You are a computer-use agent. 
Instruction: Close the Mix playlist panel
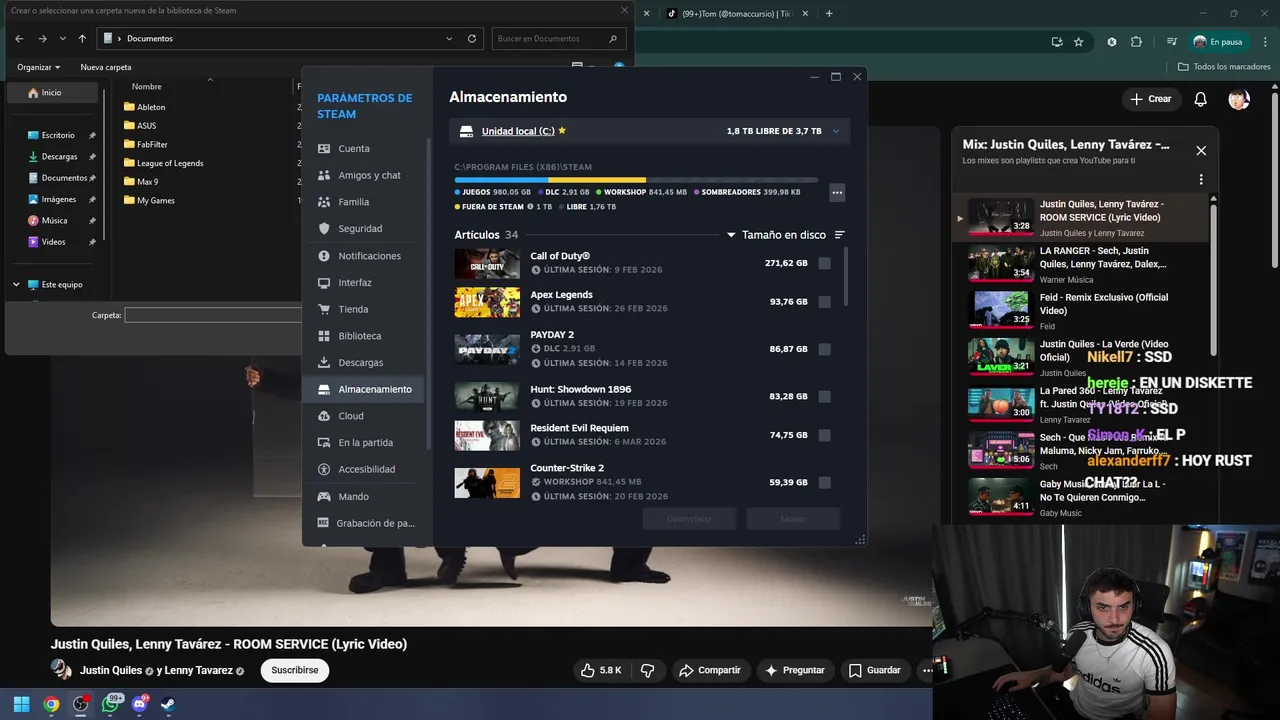(x=1201, y=151)
